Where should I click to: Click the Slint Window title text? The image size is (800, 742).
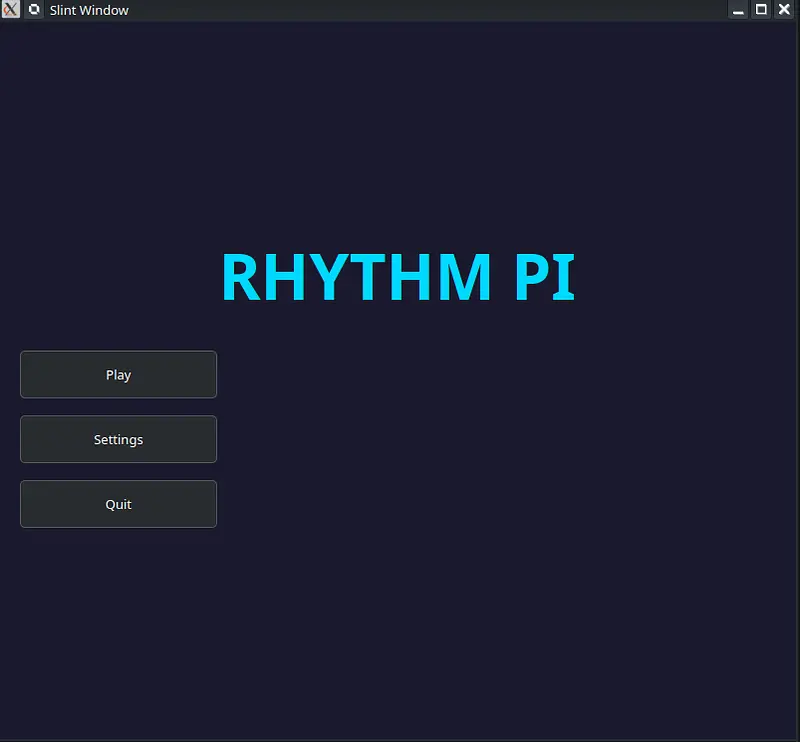point(89,10)
